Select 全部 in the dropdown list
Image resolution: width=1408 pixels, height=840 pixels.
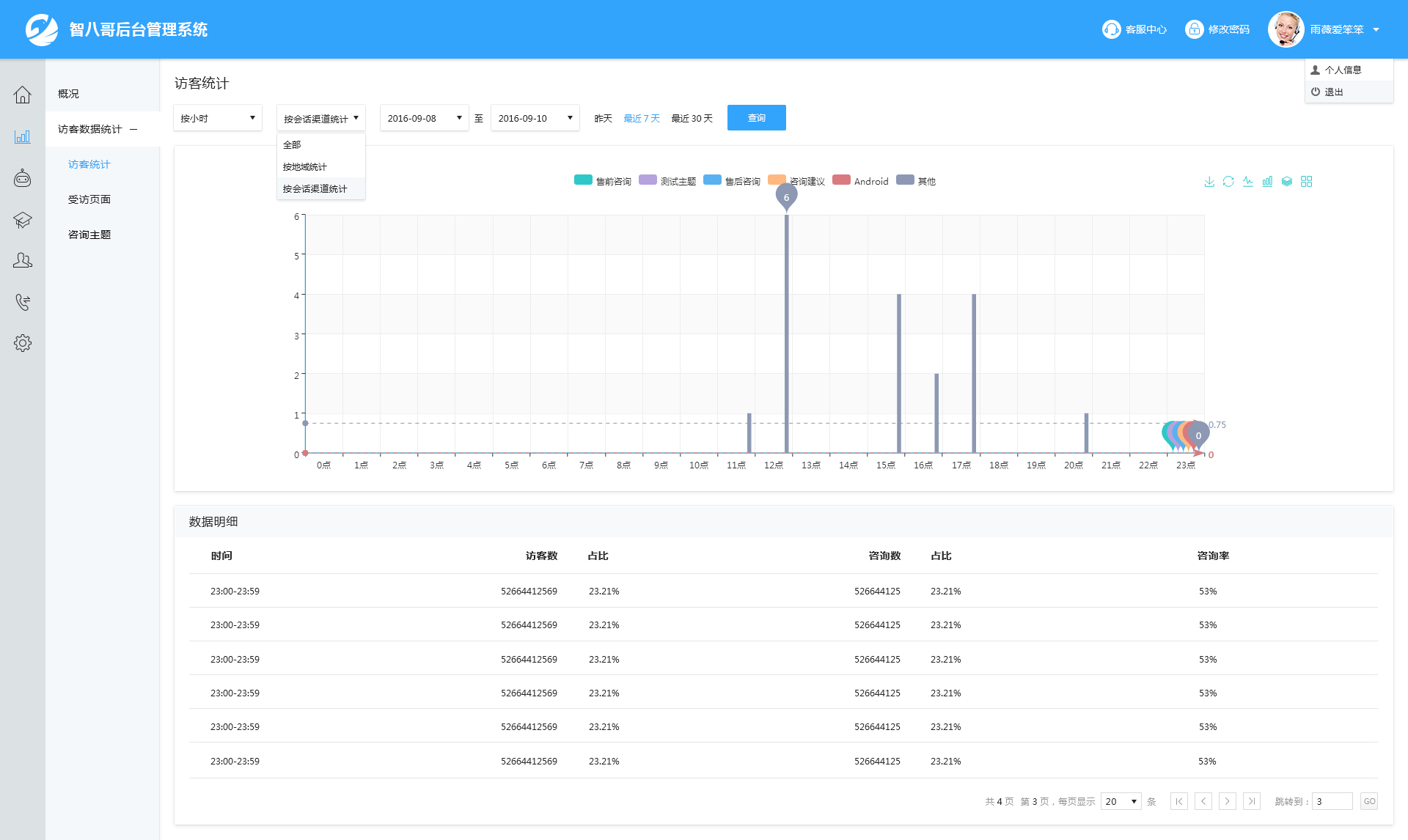pyautogui.click(x=320, y=144)
